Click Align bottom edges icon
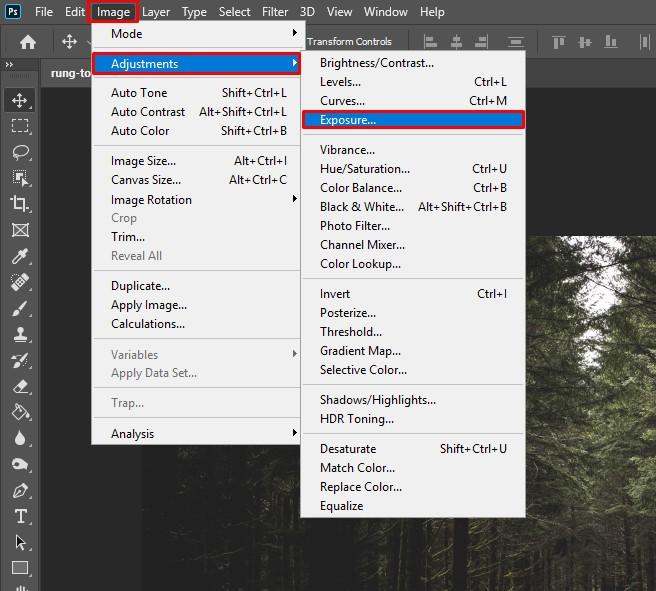656x591 pixels. click(611, 42)
